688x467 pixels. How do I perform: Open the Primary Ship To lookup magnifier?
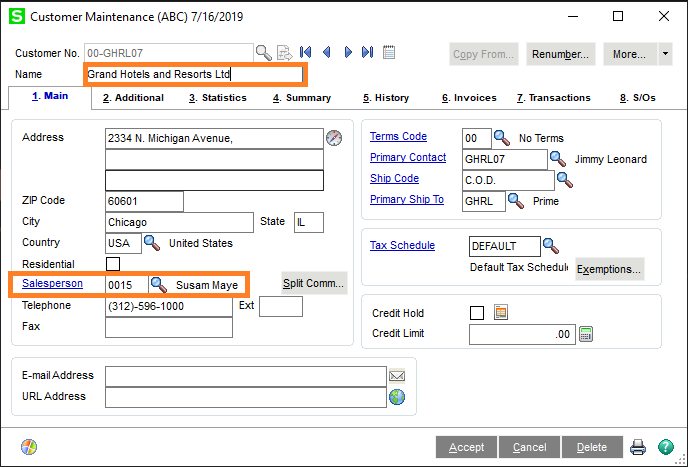pyautogui.click(x=516, y=201)
